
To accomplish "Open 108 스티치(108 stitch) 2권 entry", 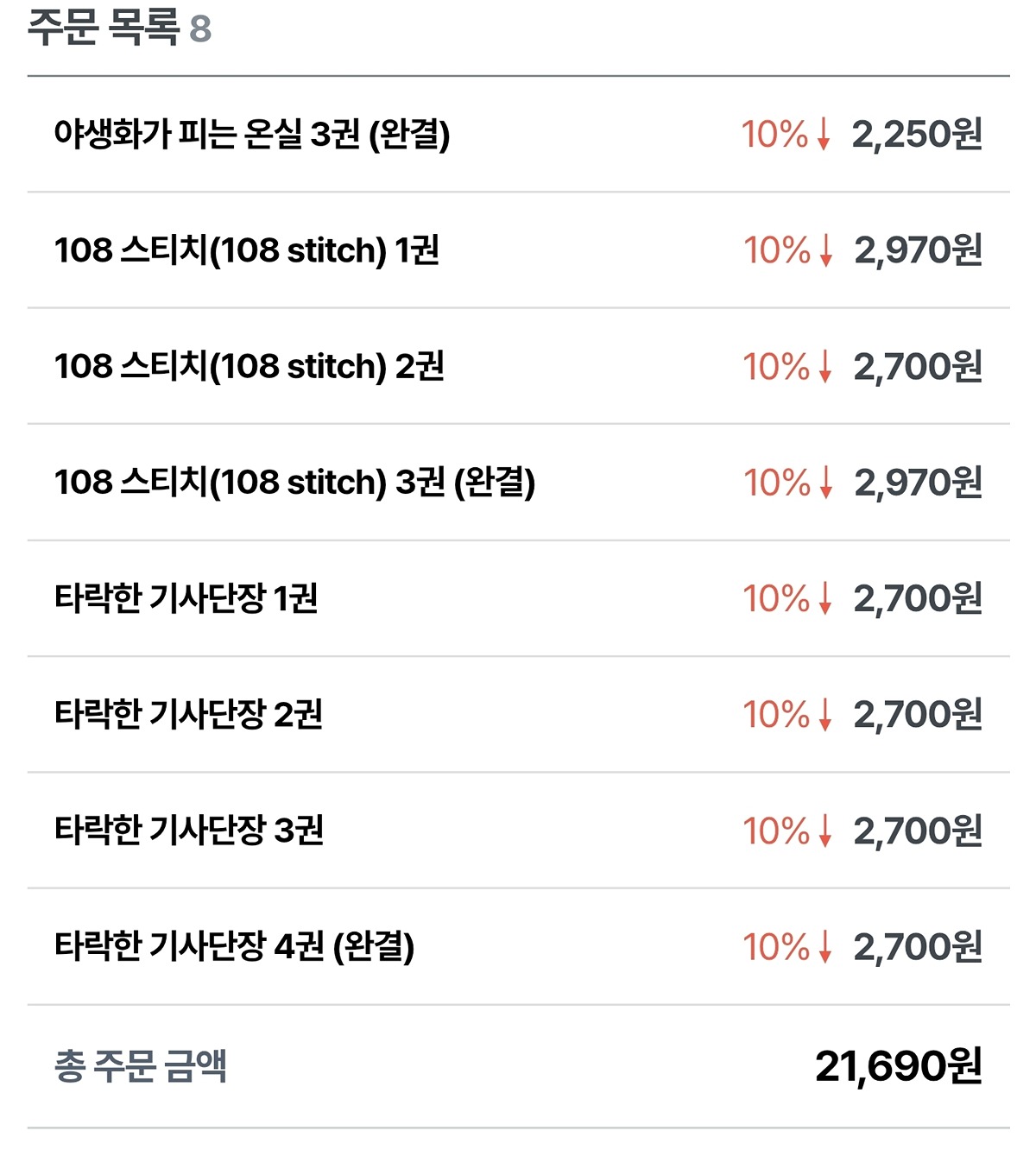I will pos(518,366).
